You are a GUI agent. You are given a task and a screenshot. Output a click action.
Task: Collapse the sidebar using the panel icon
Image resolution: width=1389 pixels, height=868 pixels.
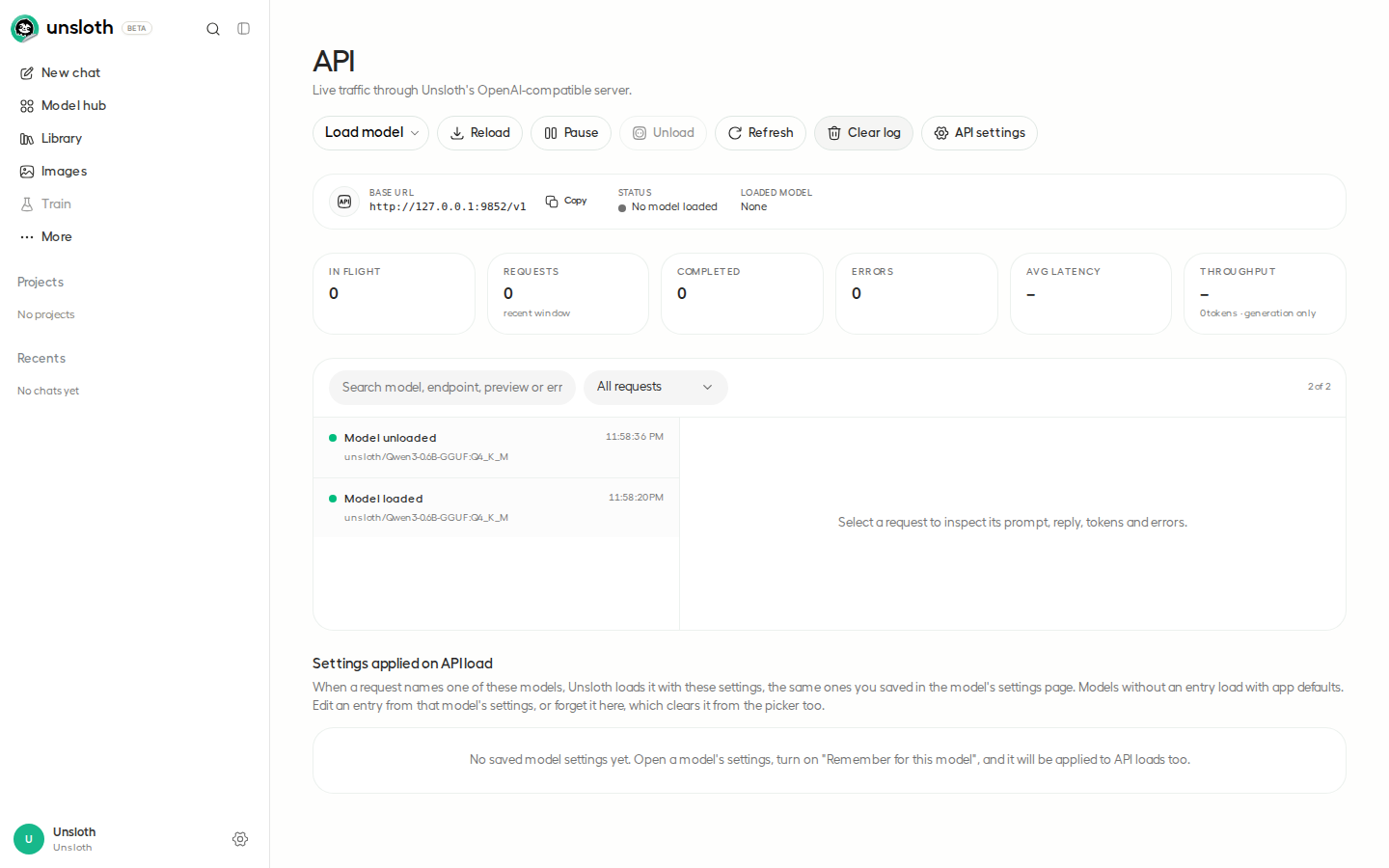(244, 29)
